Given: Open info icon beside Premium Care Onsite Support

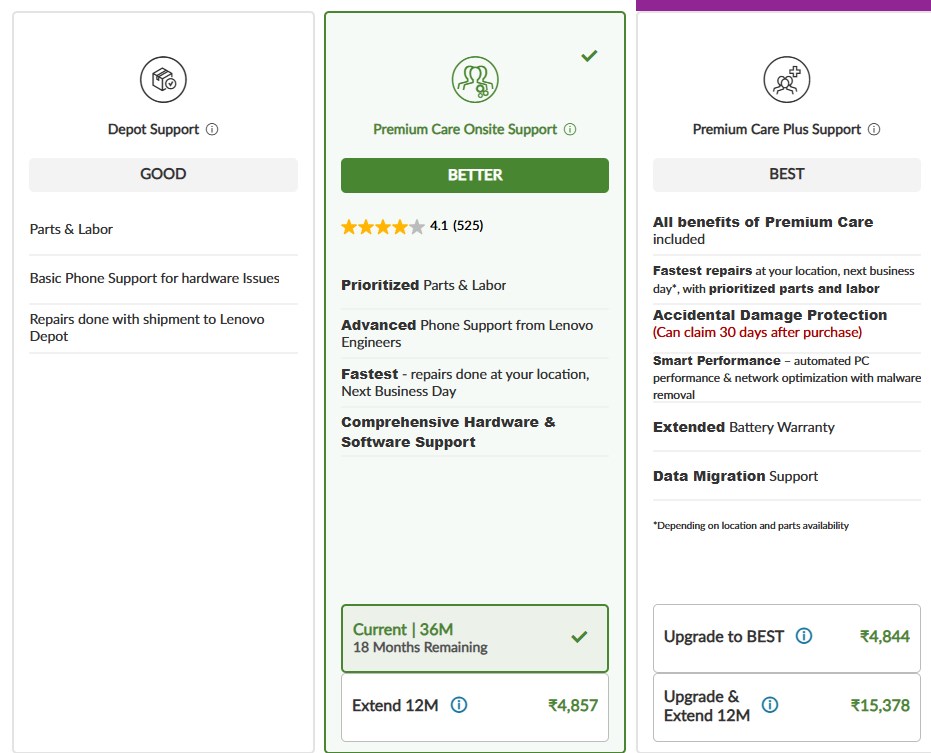Looking at the screenshot, I should coord(570,130).
